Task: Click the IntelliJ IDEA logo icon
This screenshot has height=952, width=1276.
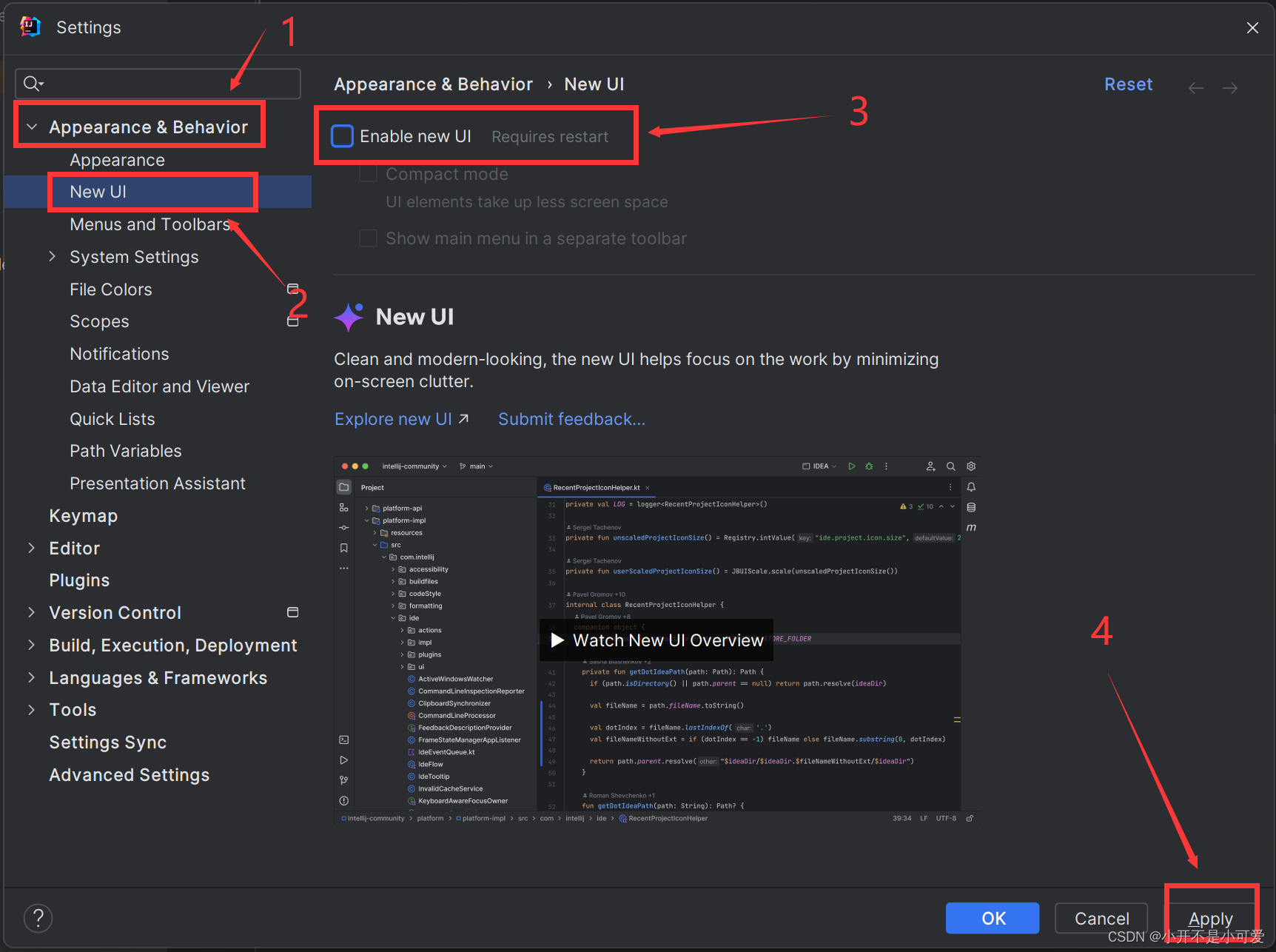Action: [x=30, y=27]
